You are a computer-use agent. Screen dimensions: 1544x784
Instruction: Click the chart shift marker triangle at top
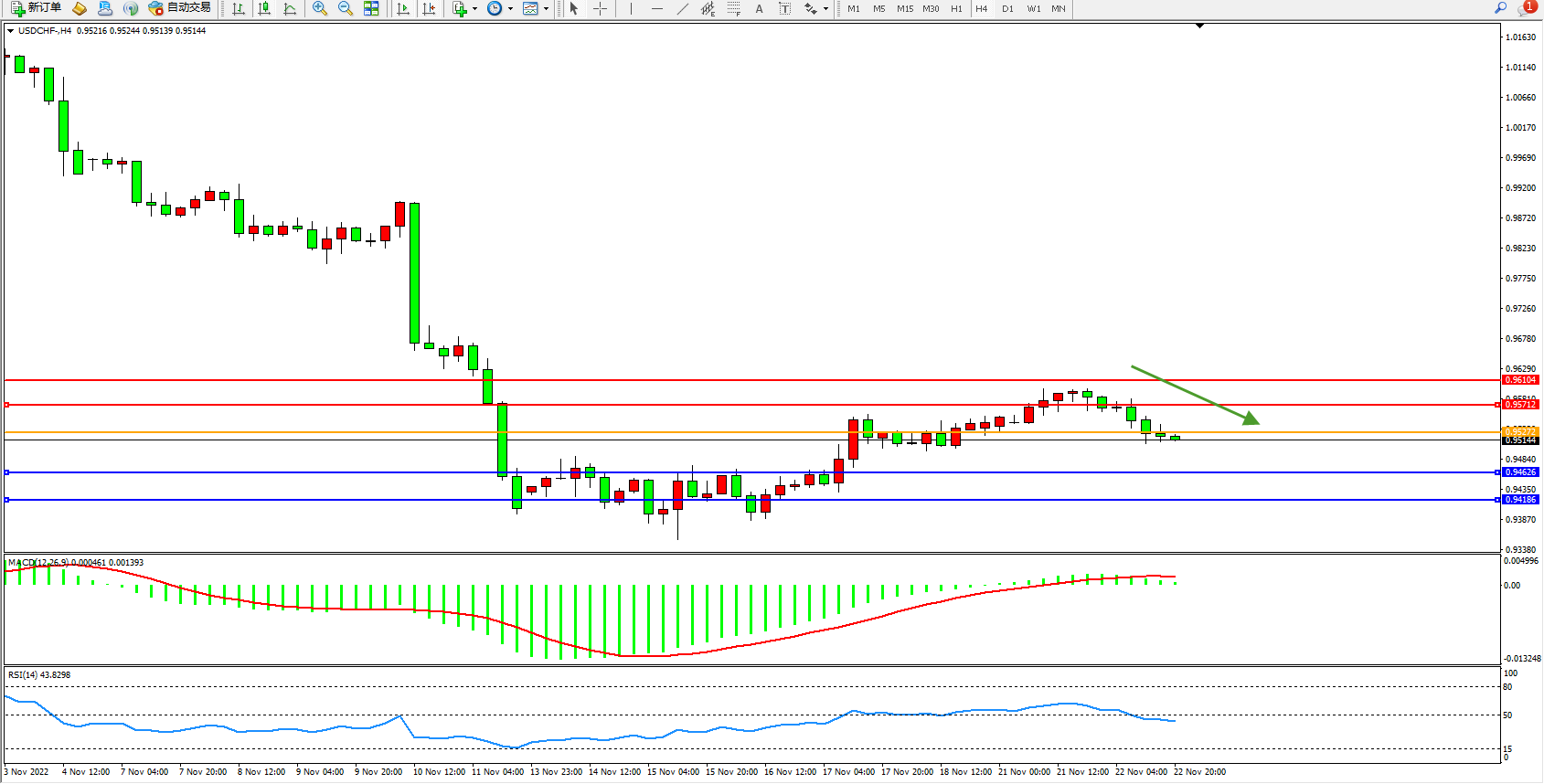[x=1199, y=26]
